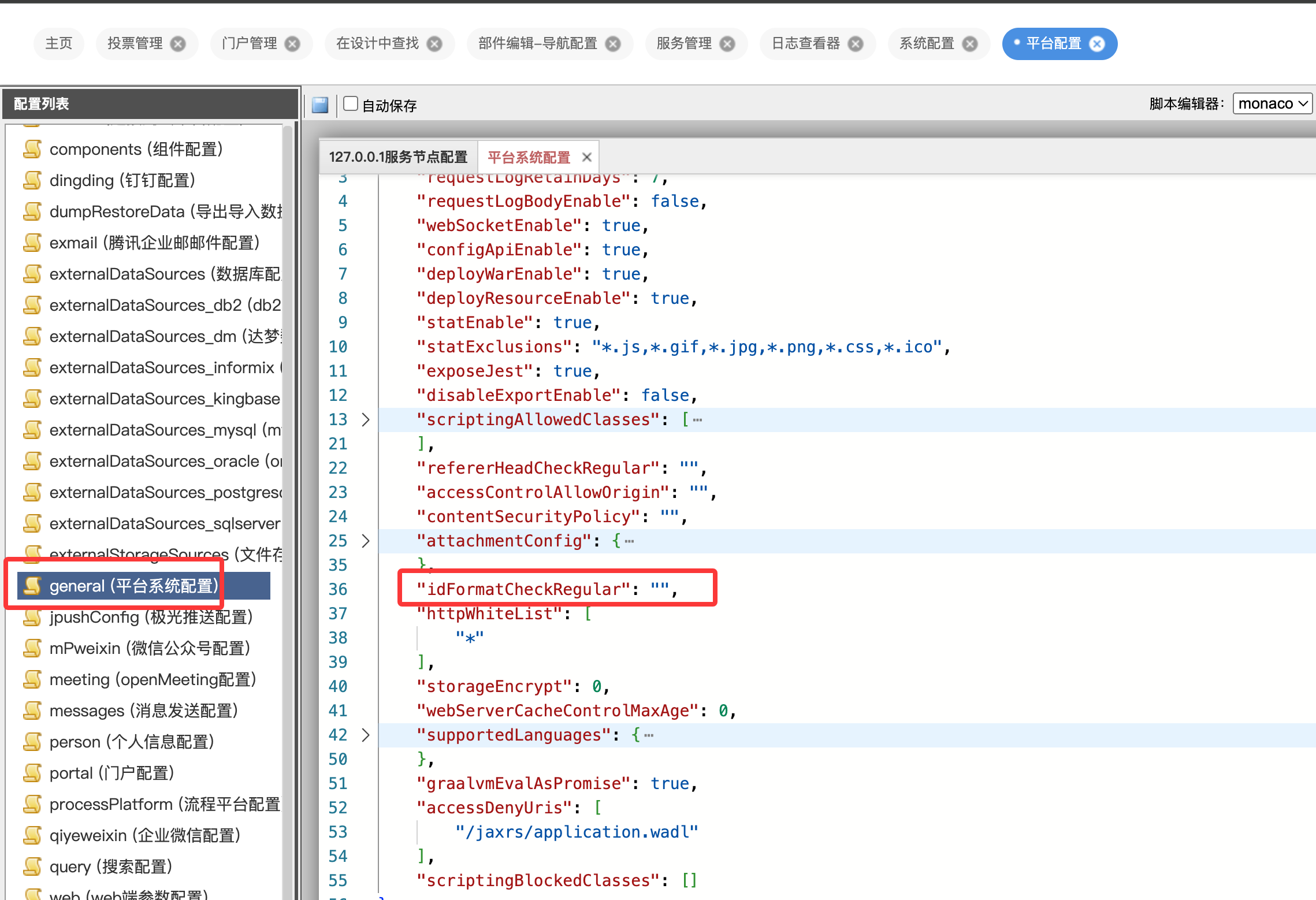The width and height of the screenshot is (1316, 900).
Task: Close the 服务管理 tab via X icon
Action: coord(727,44)
